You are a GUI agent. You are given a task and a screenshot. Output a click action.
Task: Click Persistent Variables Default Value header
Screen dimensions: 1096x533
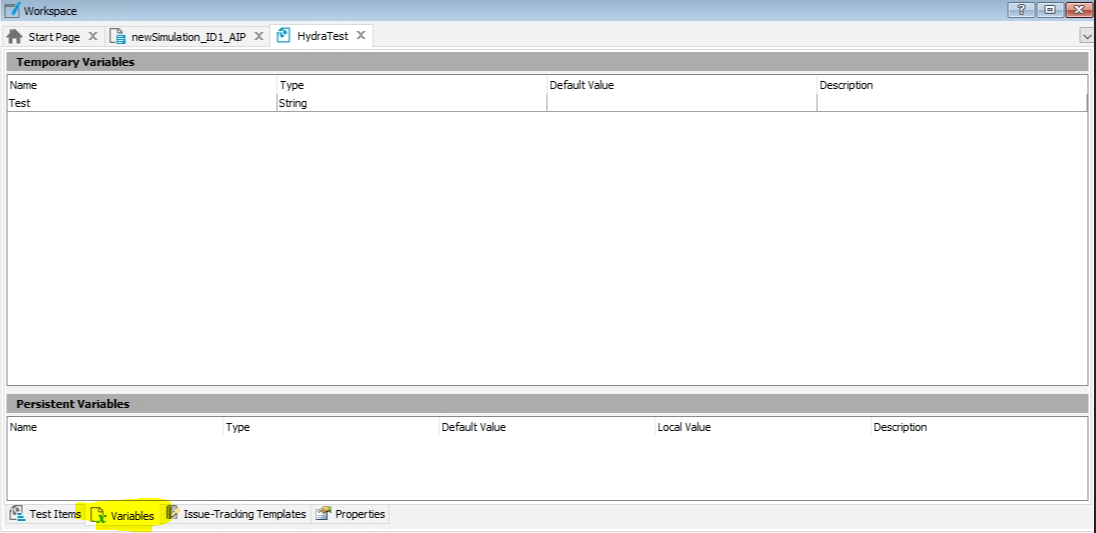pyautogui.click(x=547, y=427)
